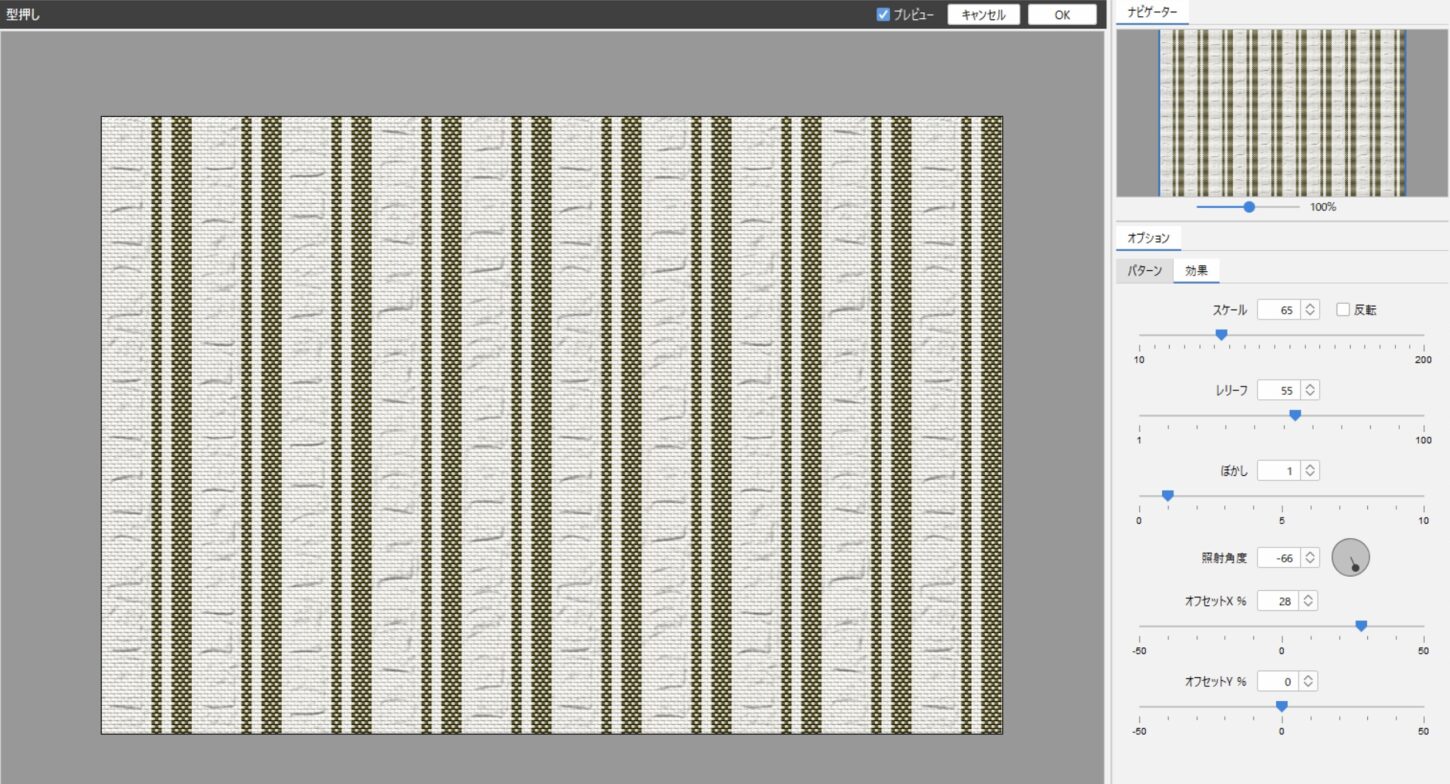Click the レリーフ slider handle
Screen dimensions: 1450x784
tap(1295, 415)
